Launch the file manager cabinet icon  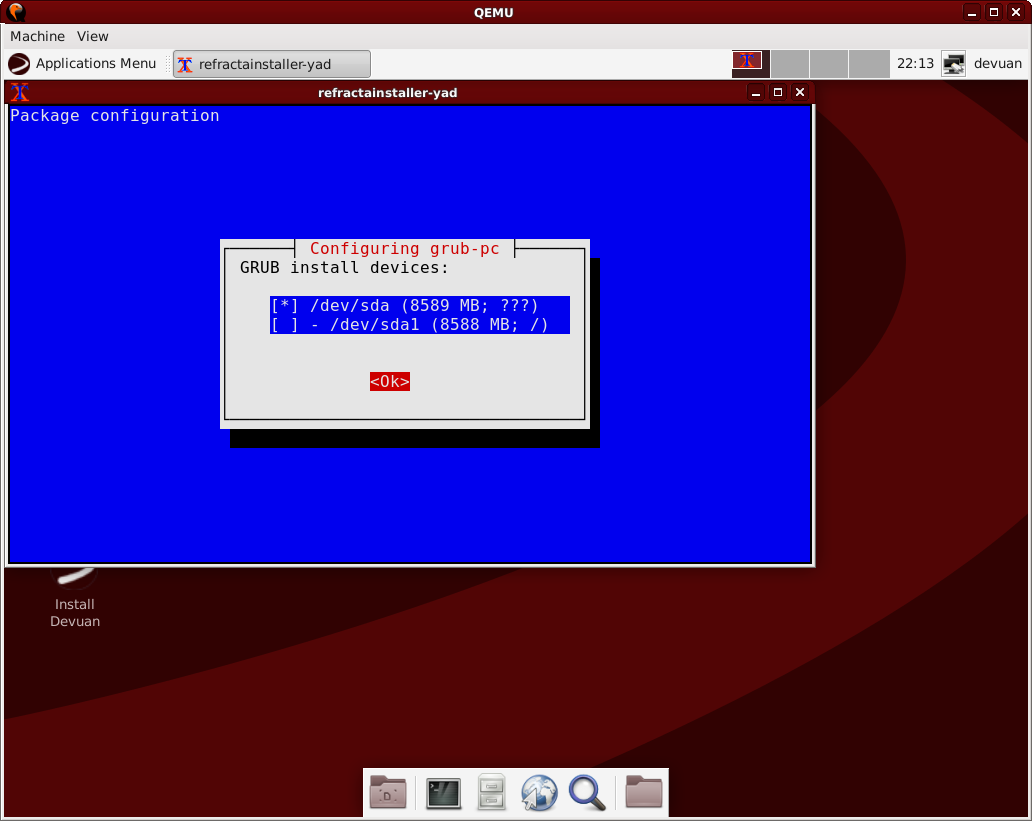click(x=490, y=793)
